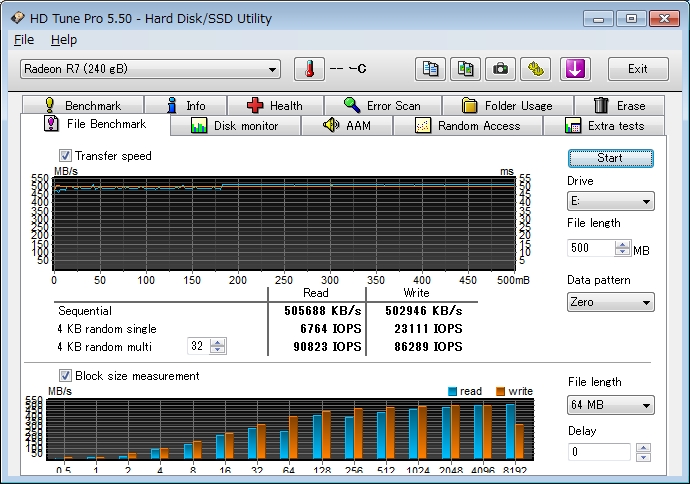Open the options tools icon
This screenshot has width=690, height=484.
[538, 69]
